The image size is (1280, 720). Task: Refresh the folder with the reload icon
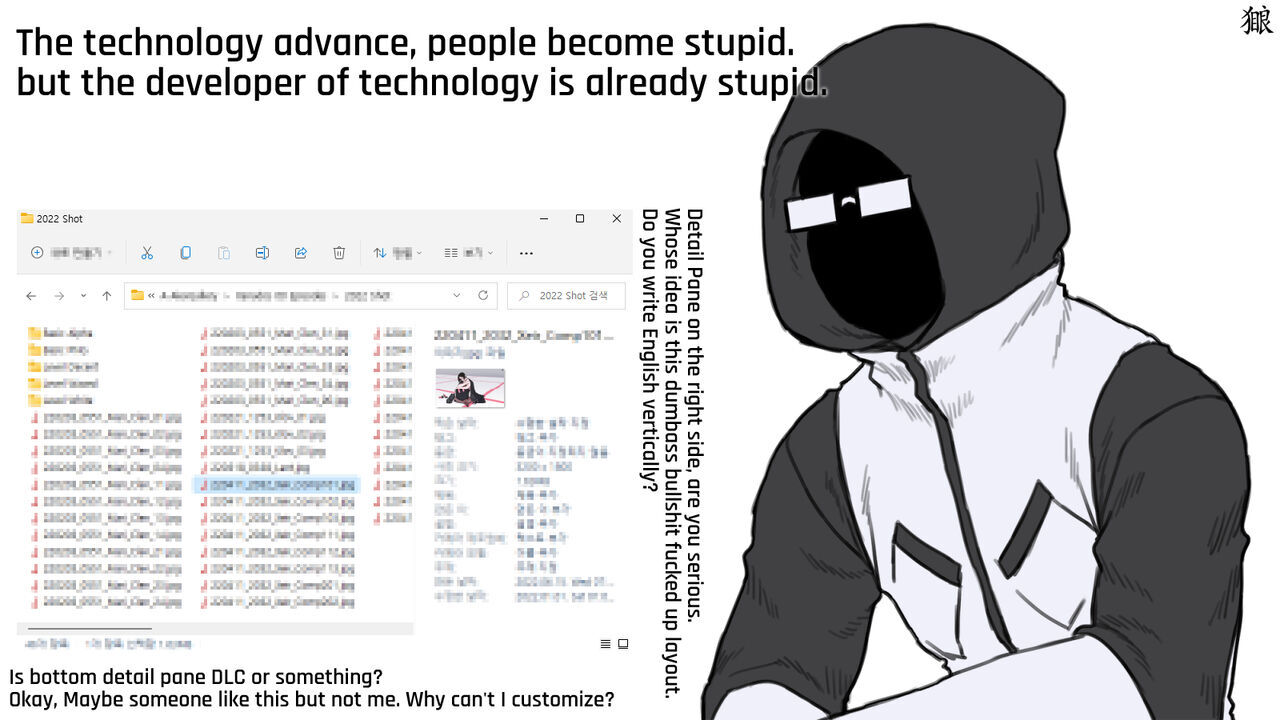point(483,296)
